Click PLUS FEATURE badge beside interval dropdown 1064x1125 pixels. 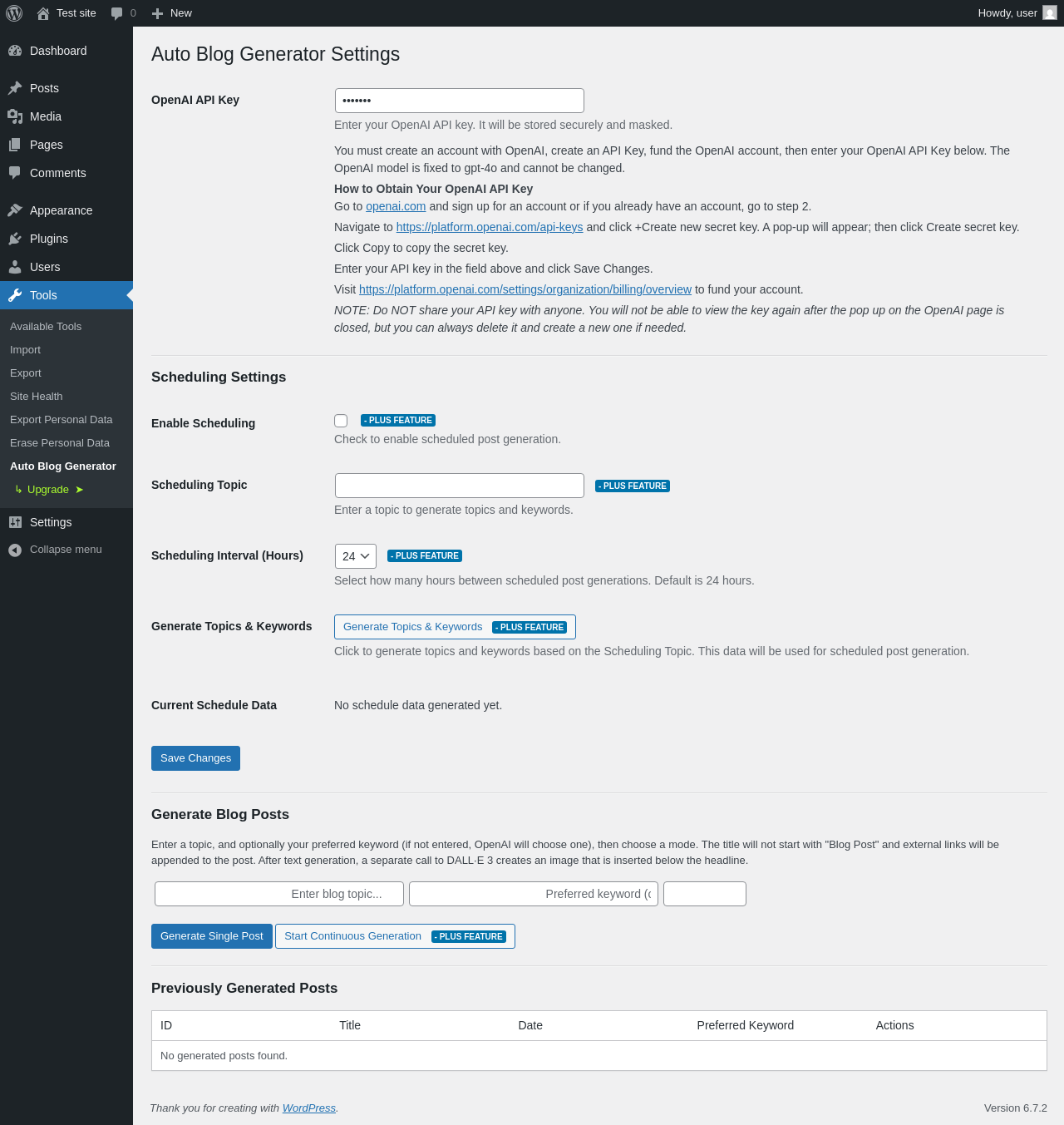[x=425, y=556]
